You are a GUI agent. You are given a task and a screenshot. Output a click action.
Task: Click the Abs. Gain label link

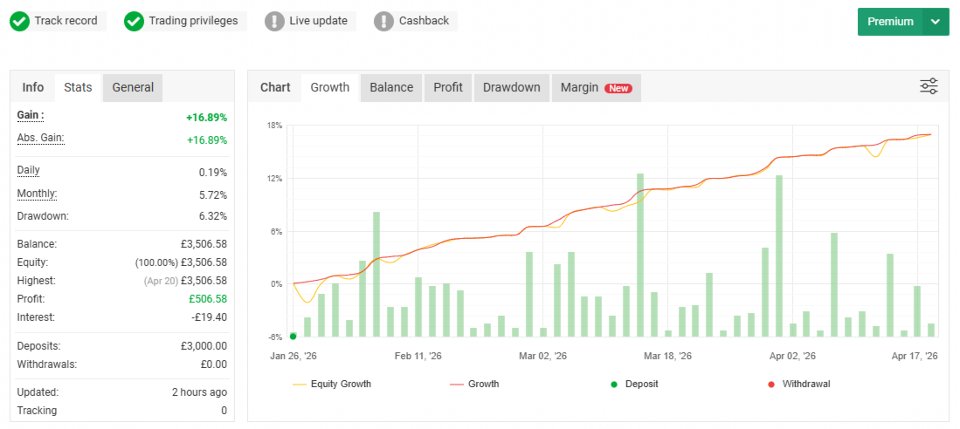(x=41, y=138)
